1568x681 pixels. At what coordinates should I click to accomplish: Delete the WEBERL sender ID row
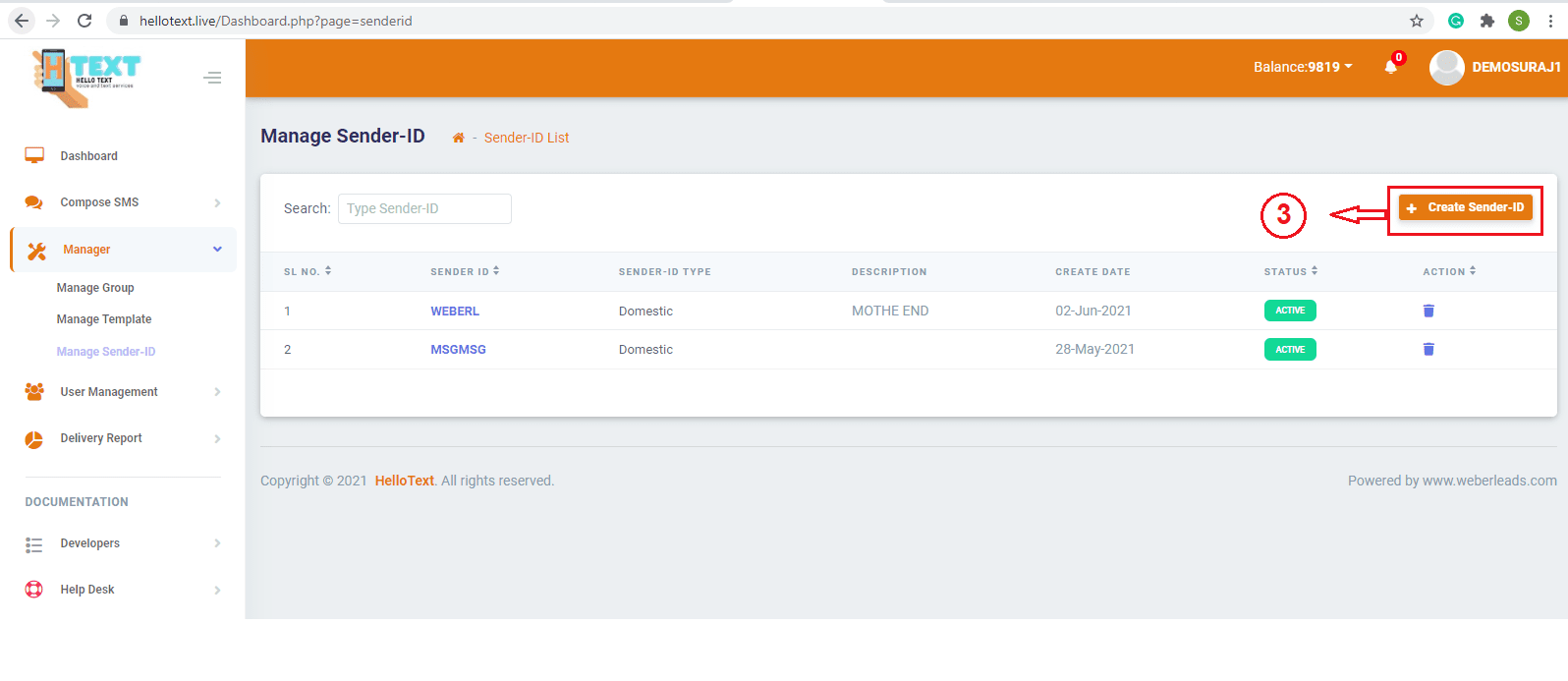tap(1428, 311)
